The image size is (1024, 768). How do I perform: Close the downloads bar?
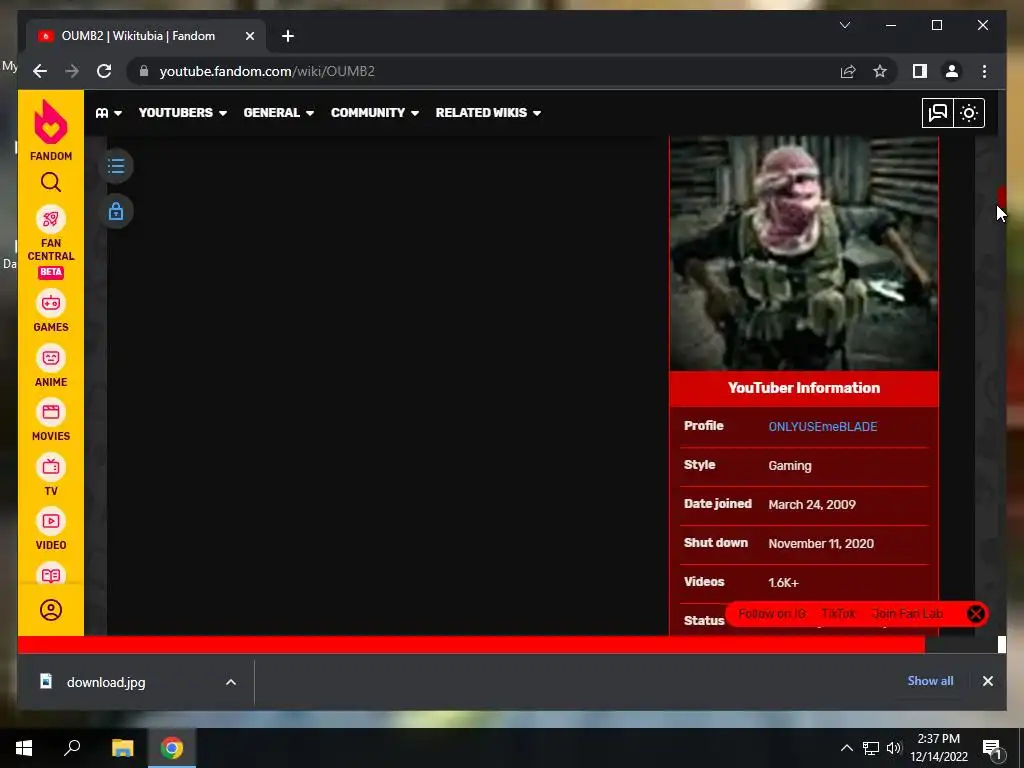(x=987, y=681)
